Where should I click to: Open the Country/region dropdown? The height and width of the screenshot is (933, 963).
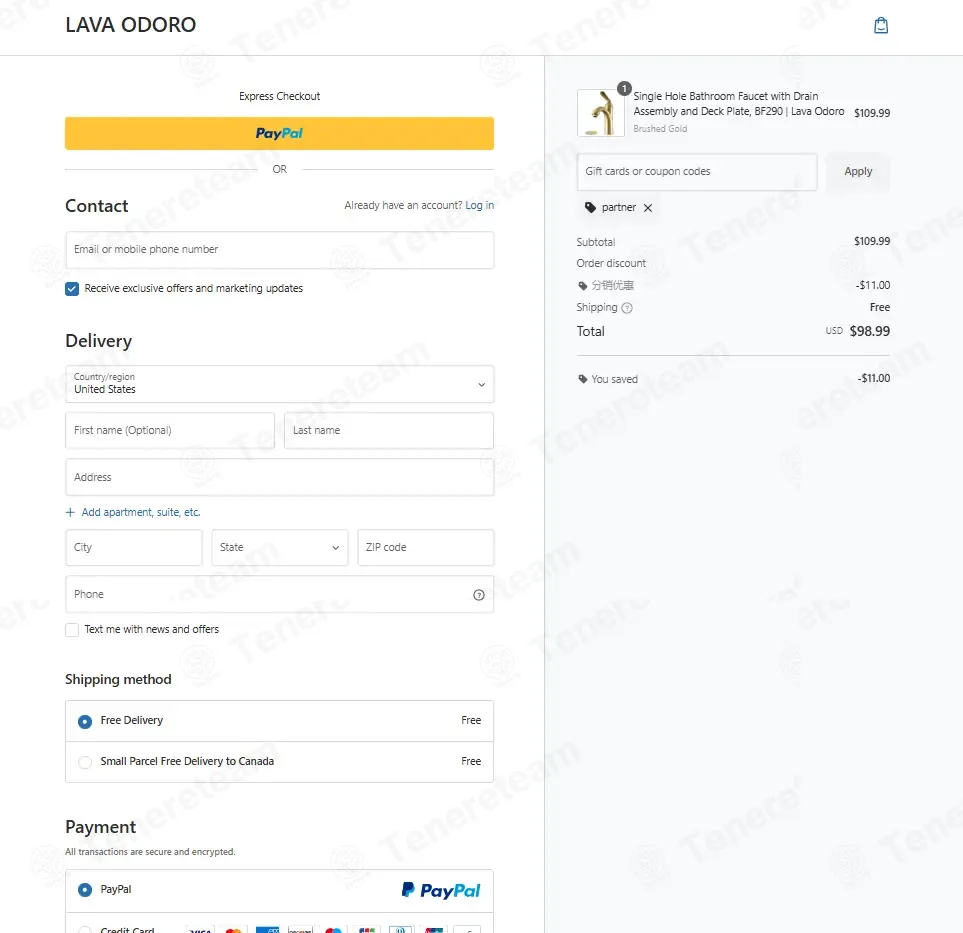pyautogui.click(x=279, y=384)
